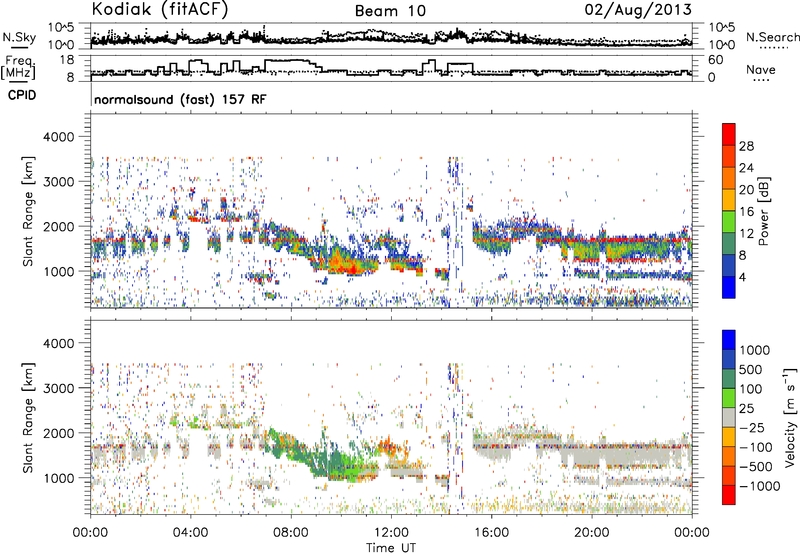The image size is (800, 554).
Task: Click the "20:00" time tick label
Action: [591, 533]
